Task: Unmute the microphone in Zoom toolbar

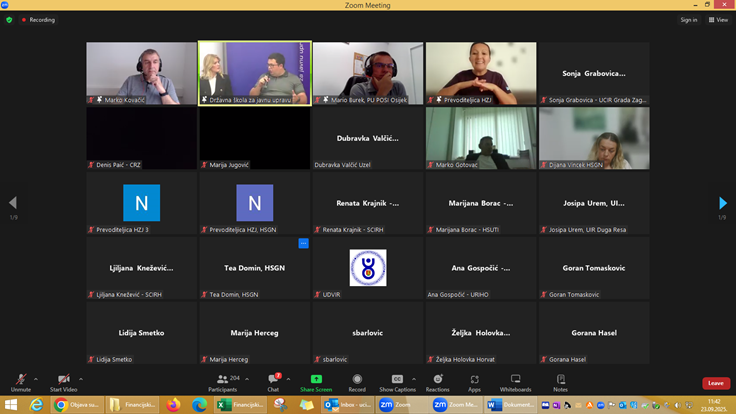Action: tap(19, 380)
